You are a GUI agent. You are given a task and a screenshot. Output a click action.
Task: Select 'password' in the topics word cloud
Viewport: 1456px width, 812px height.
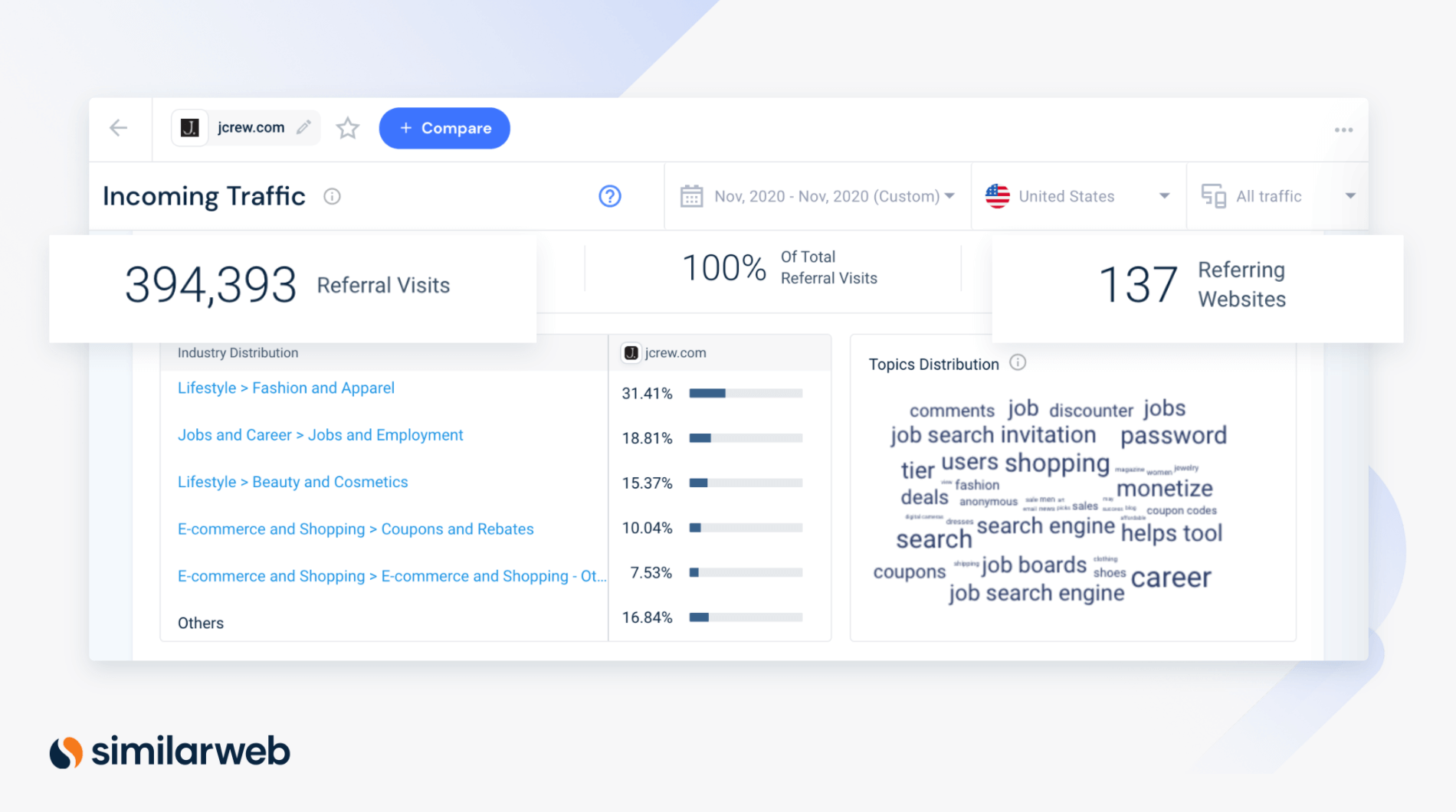coord(1173,436)
